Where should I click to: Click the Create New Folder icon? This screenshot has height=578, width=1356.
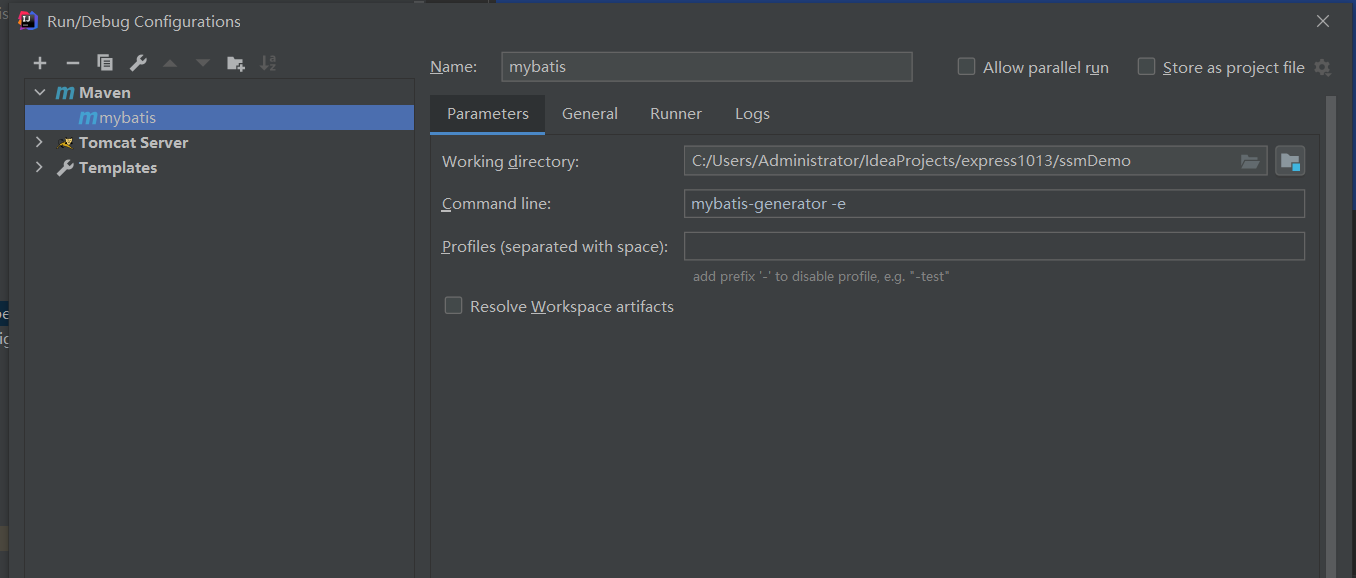[235, 63]
